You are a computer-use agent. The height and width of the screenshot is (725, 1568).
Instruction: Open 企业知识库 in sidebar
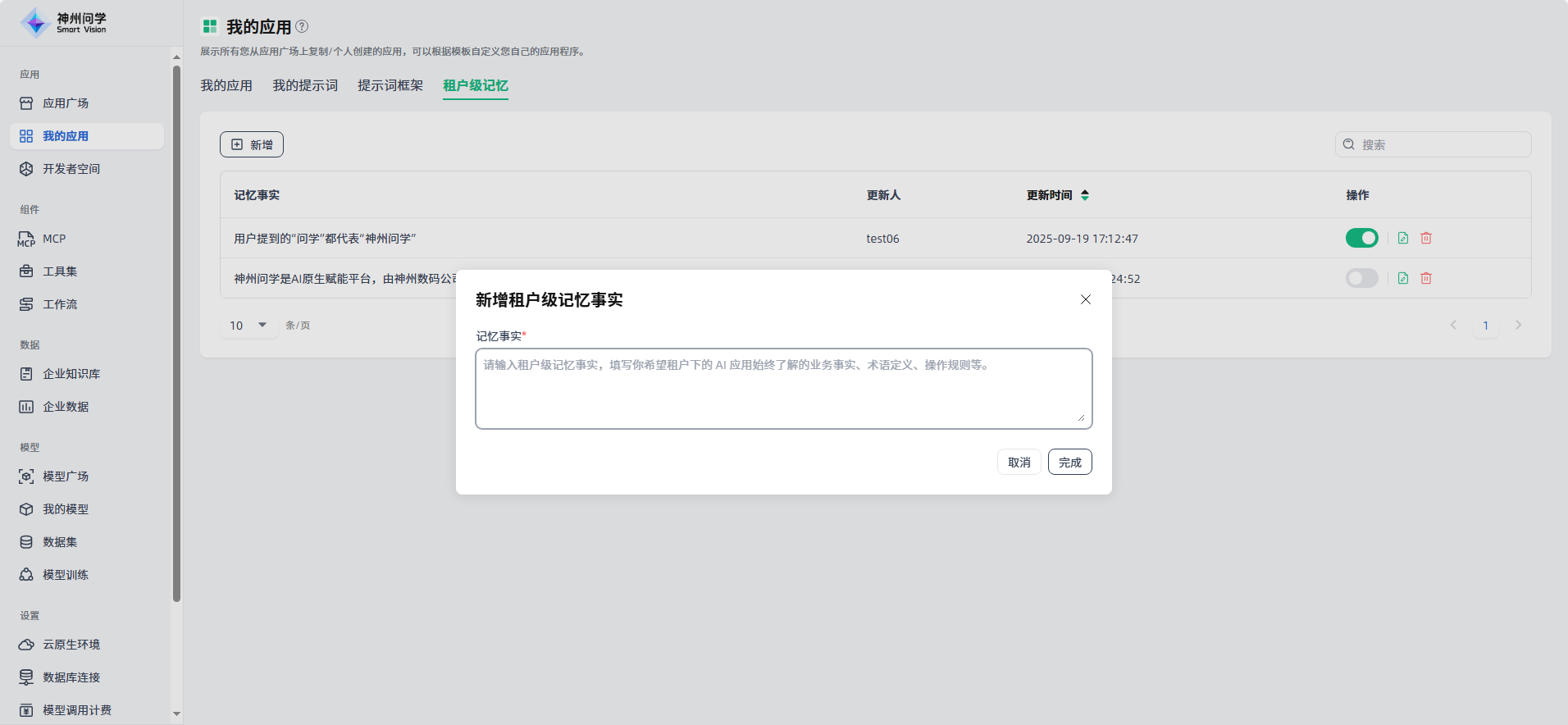pos(71,374)
